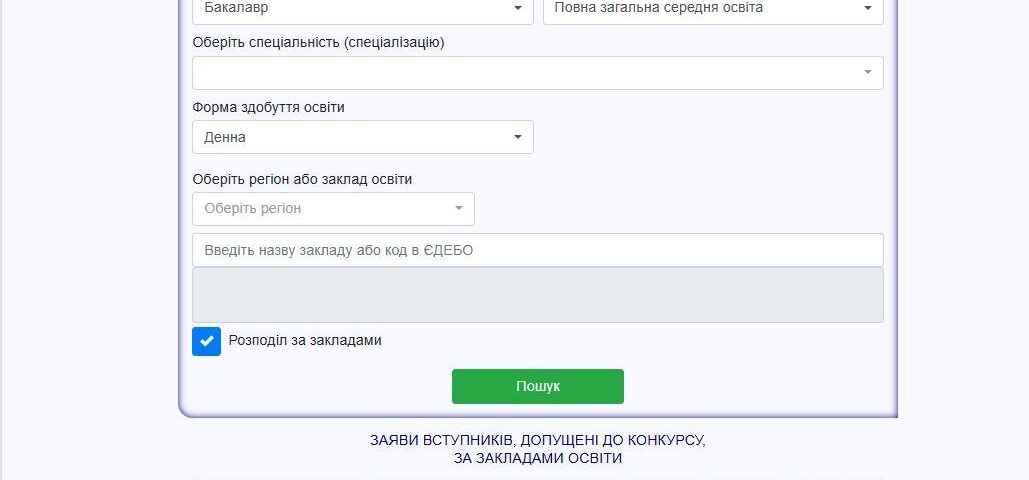Image resolution: width=1029 pixels, height=480 pixels.
Task: Click the Розподіл за закладами label text
Action: point(305,341)
